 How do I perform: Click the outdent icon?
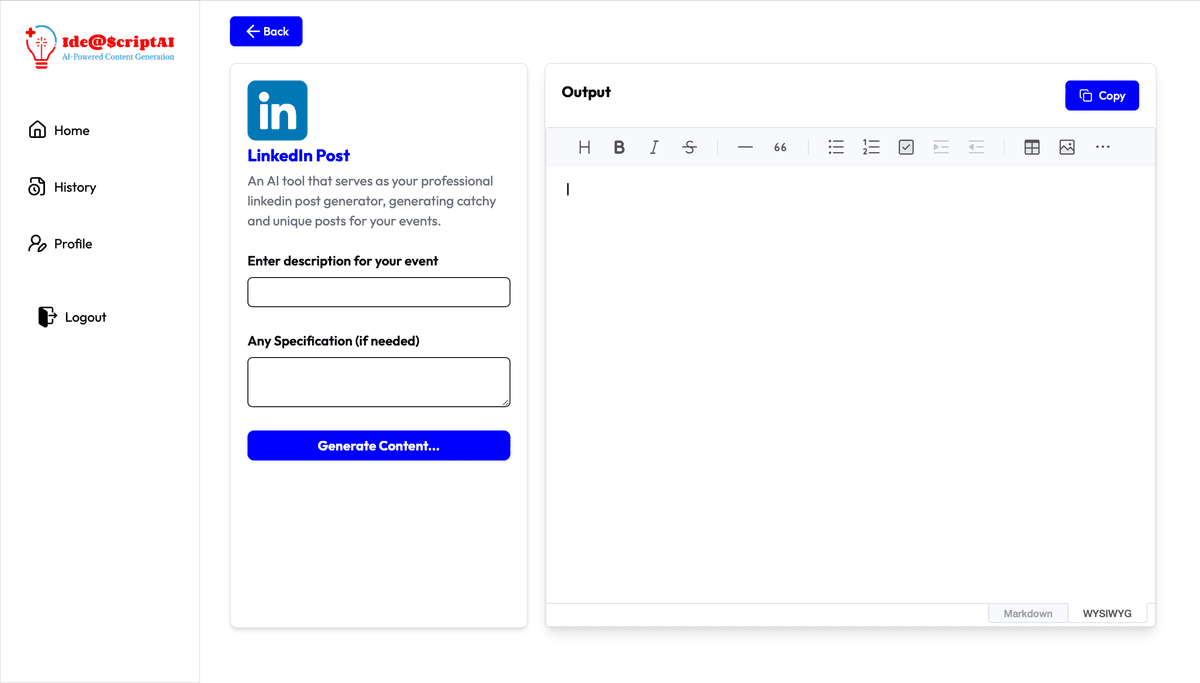click(976, 147)
